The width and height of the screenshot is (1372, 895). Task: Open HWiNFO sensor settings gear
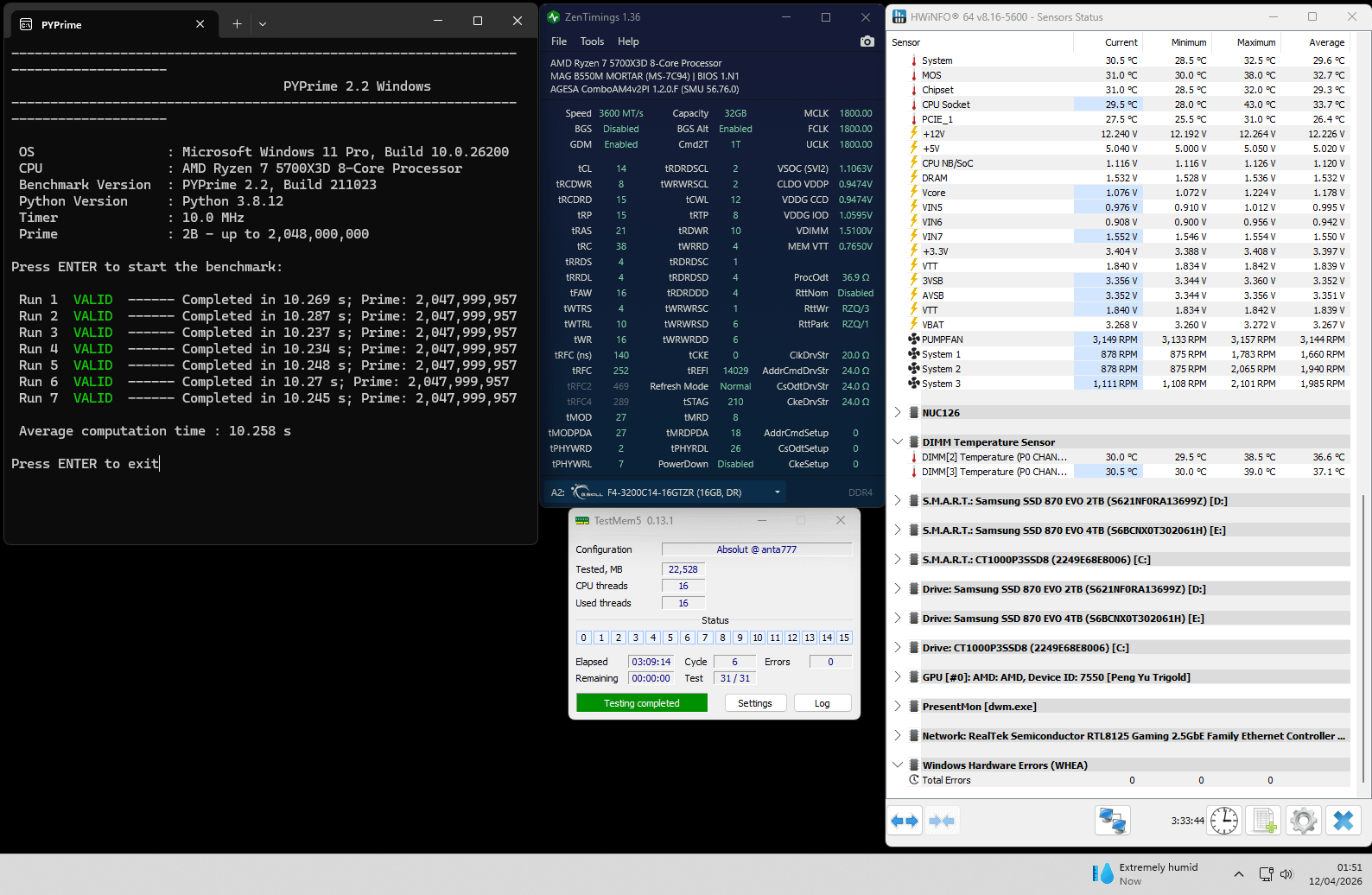click(x=1303, y=821)
